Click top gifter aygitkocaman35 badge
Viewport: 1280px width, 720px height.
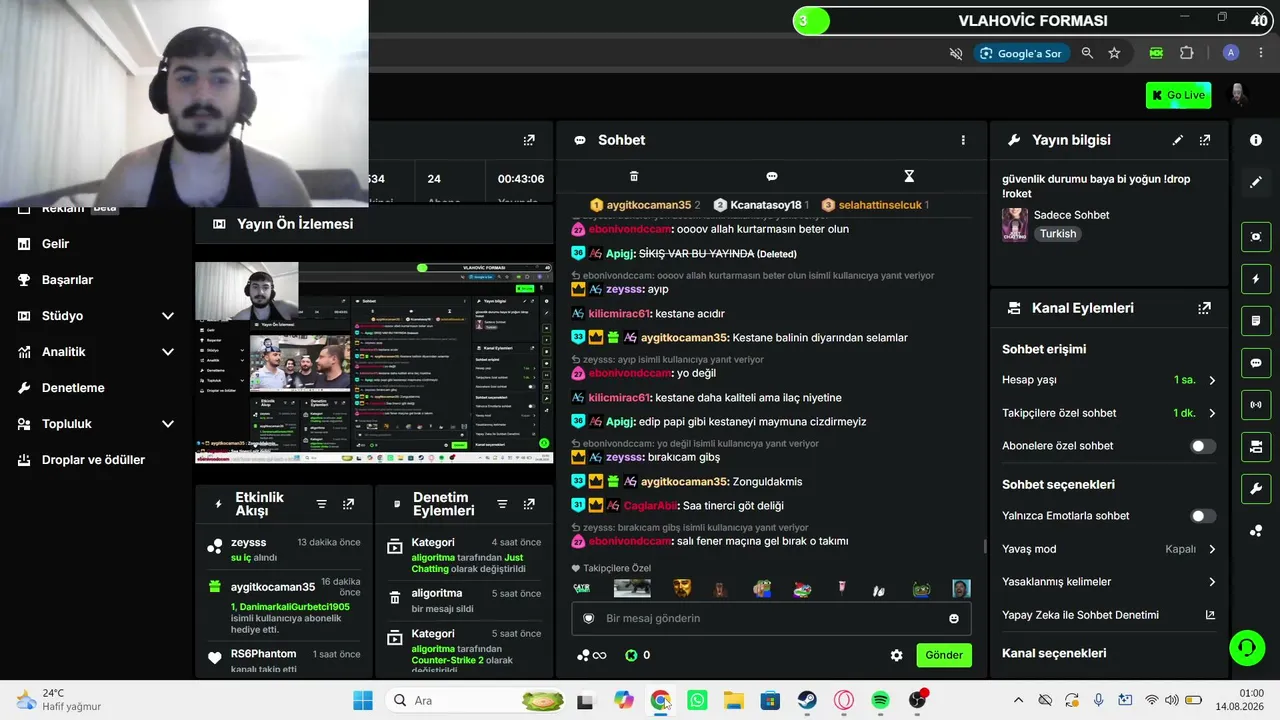(x=645, y=205)
